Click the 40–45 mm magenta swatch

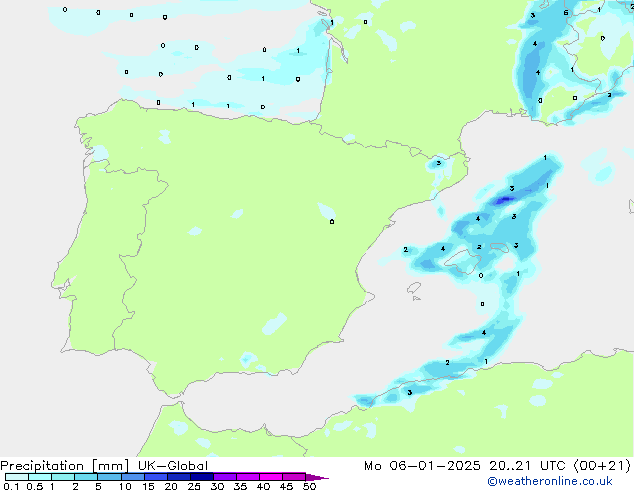tap(271, 477)
